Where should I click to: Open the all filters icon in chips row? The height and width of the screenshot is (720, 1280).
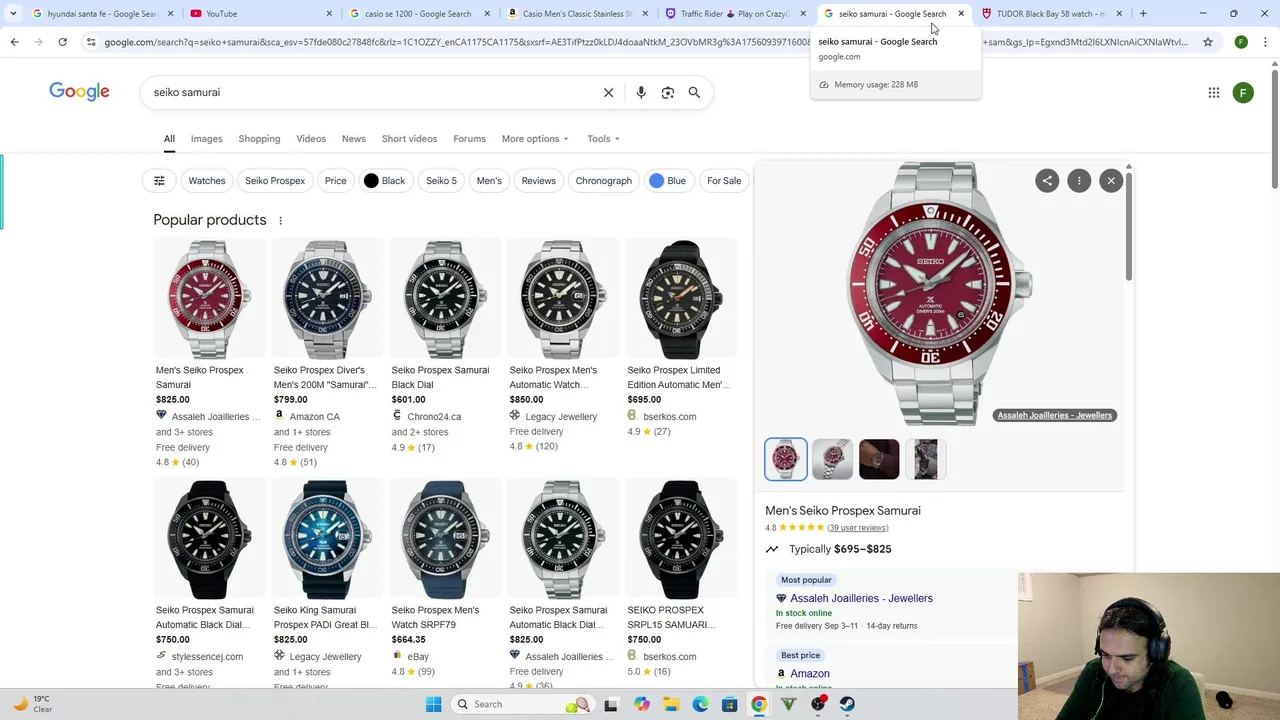159,181
